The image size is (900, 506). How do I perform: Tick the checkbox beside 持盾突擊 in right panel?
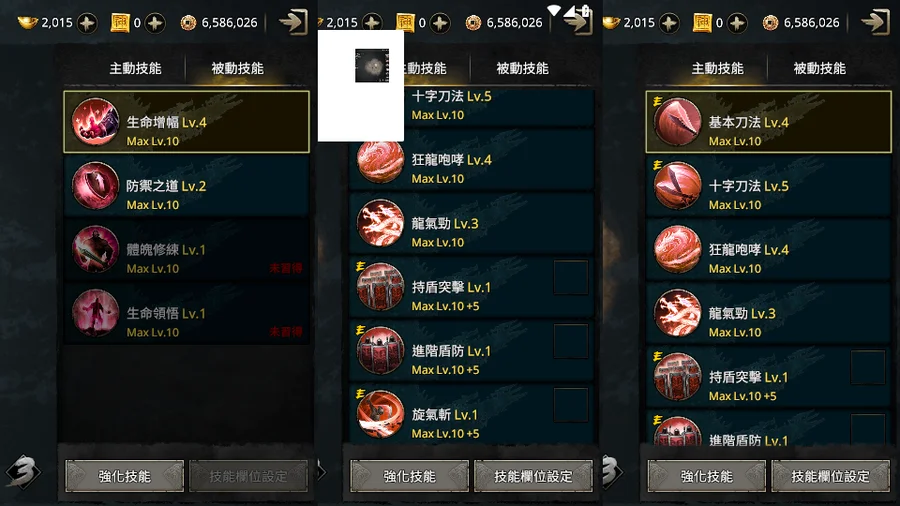coord(867,368)
